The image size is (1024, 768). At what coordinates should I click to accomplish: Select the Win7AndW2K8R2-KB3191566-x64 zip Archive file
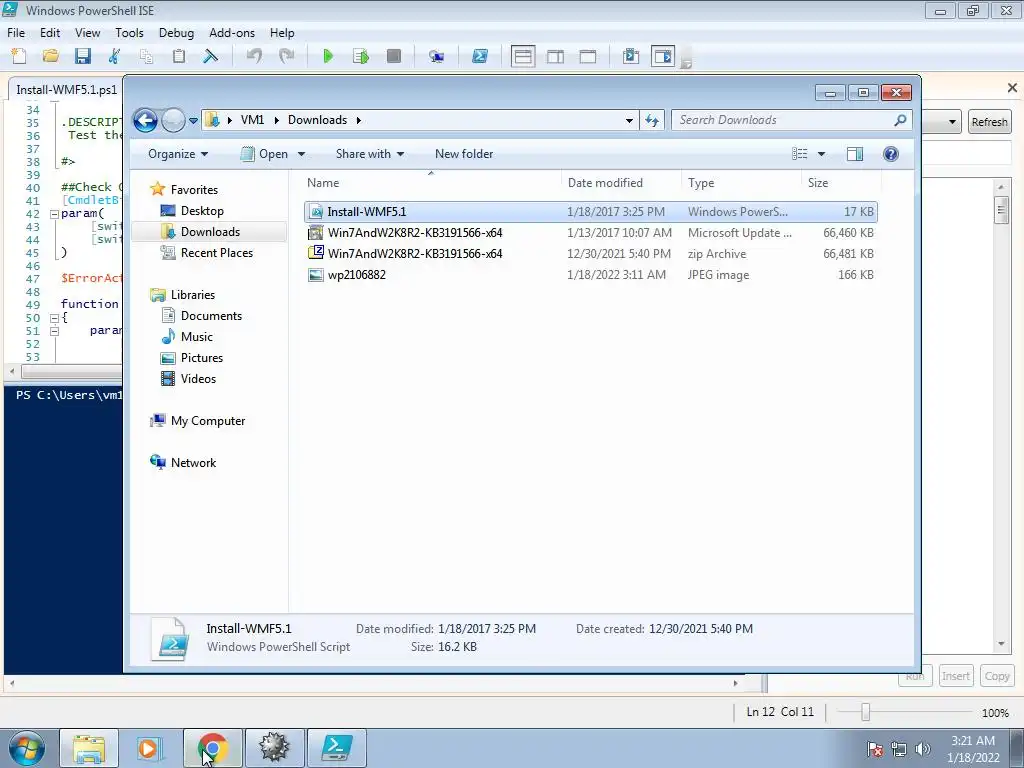[591, 254]
